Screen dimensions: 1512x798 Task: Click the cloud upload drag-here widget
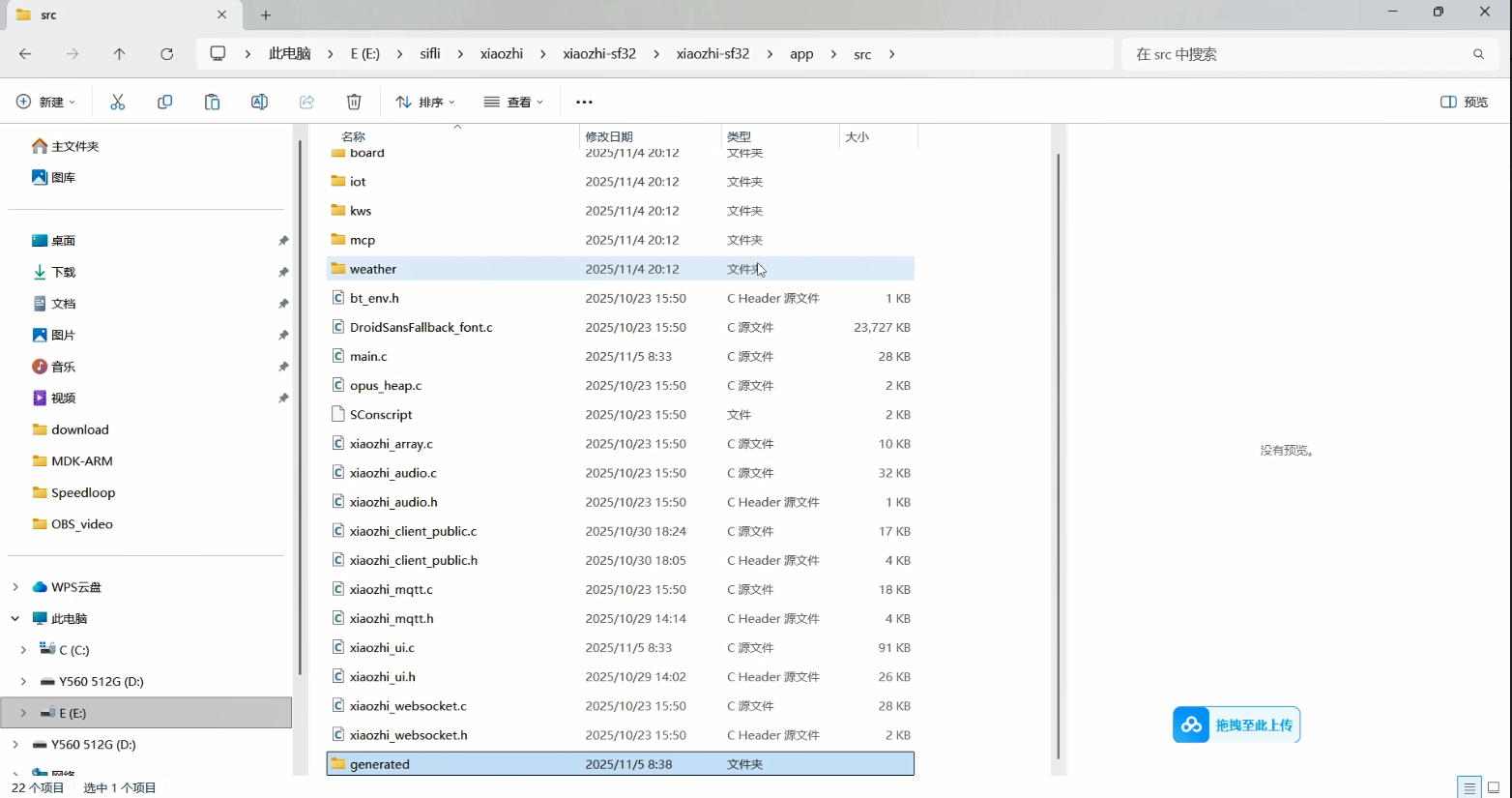click(1236, 724)
